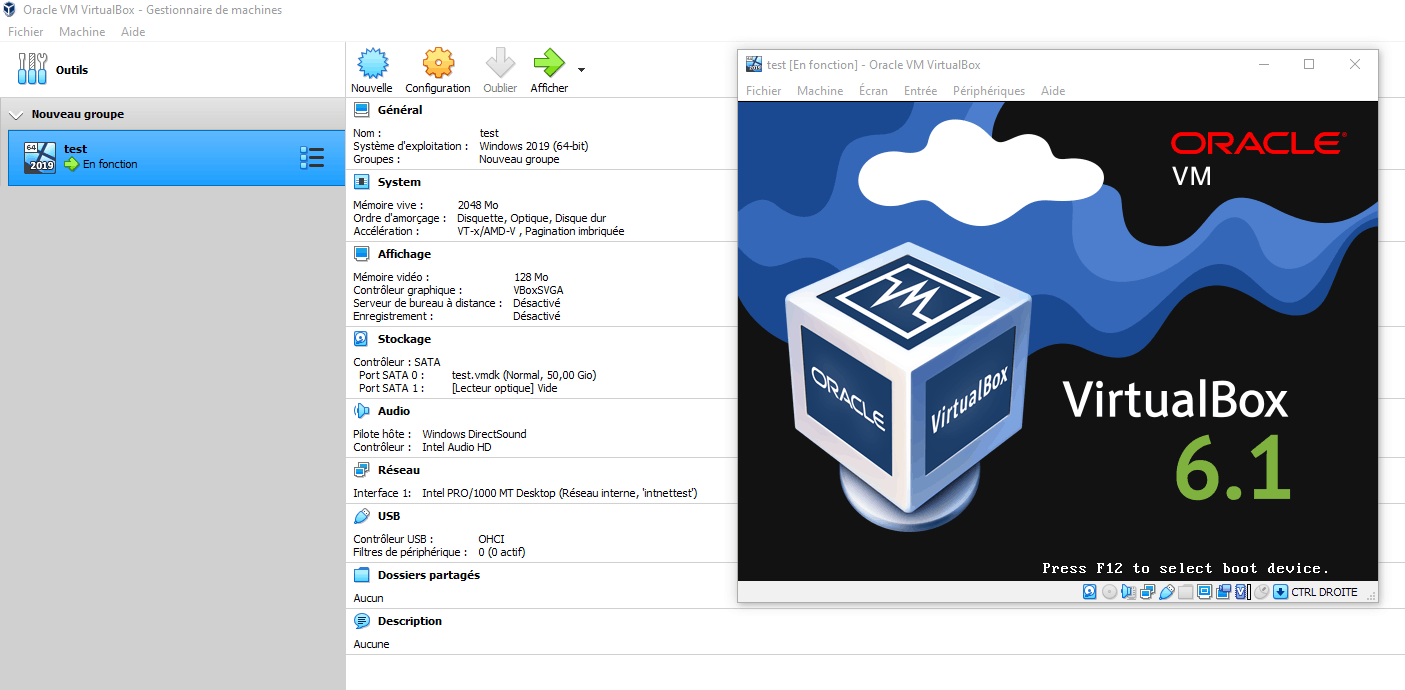Click network adapters icon in VM status bar
This screenshot has height=690, width=1405.
click(1147, 592)
